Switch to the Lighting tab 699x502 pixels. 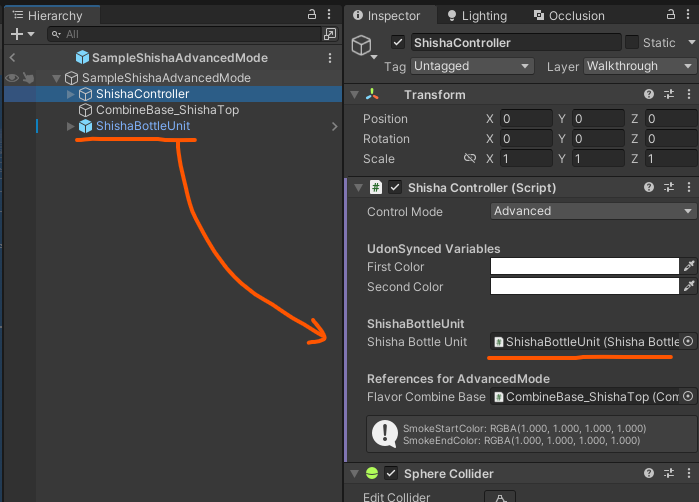(478, 16)
